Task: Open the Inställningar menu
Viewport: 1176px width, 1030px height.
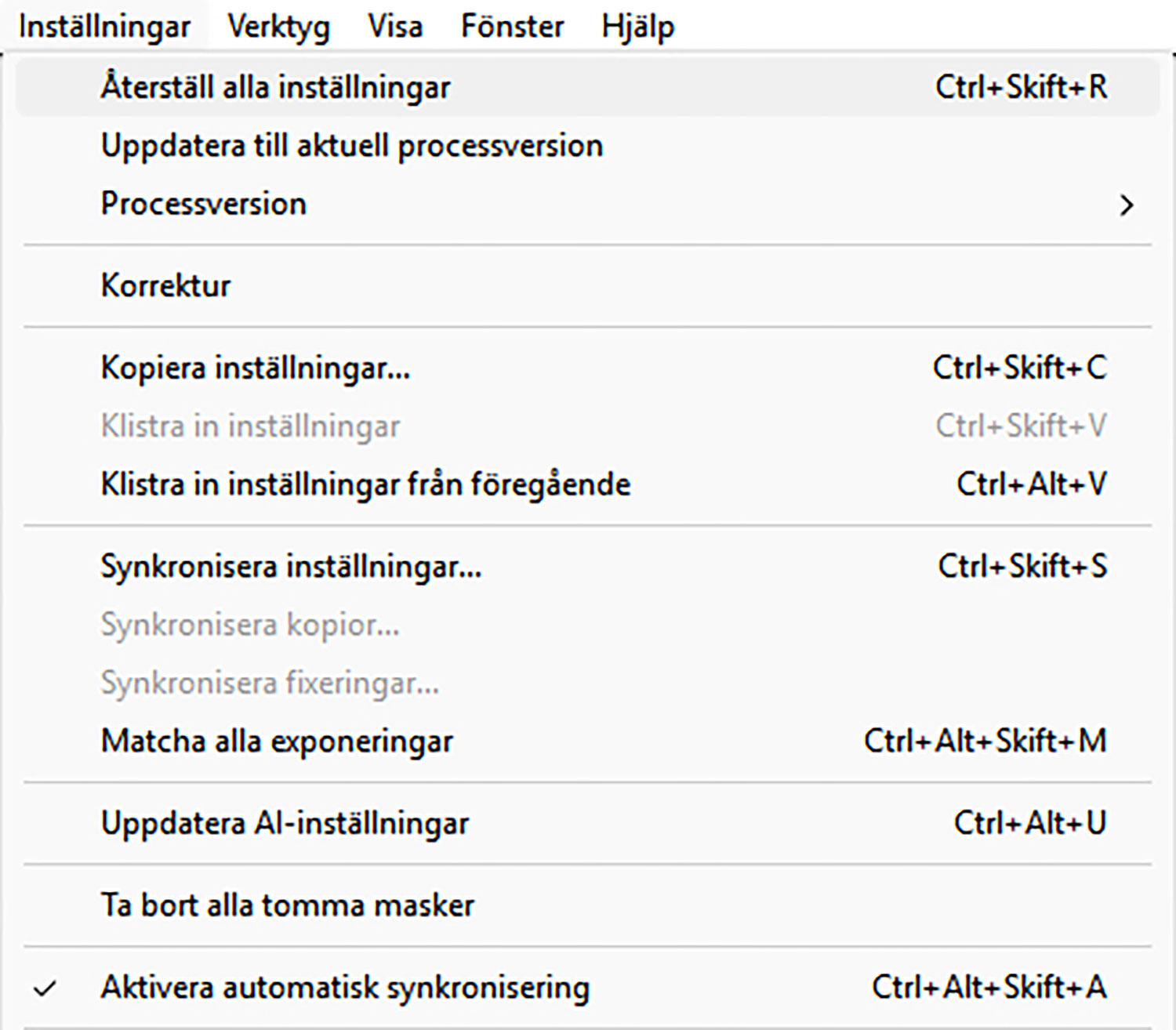Action: [x=104, y=27]
